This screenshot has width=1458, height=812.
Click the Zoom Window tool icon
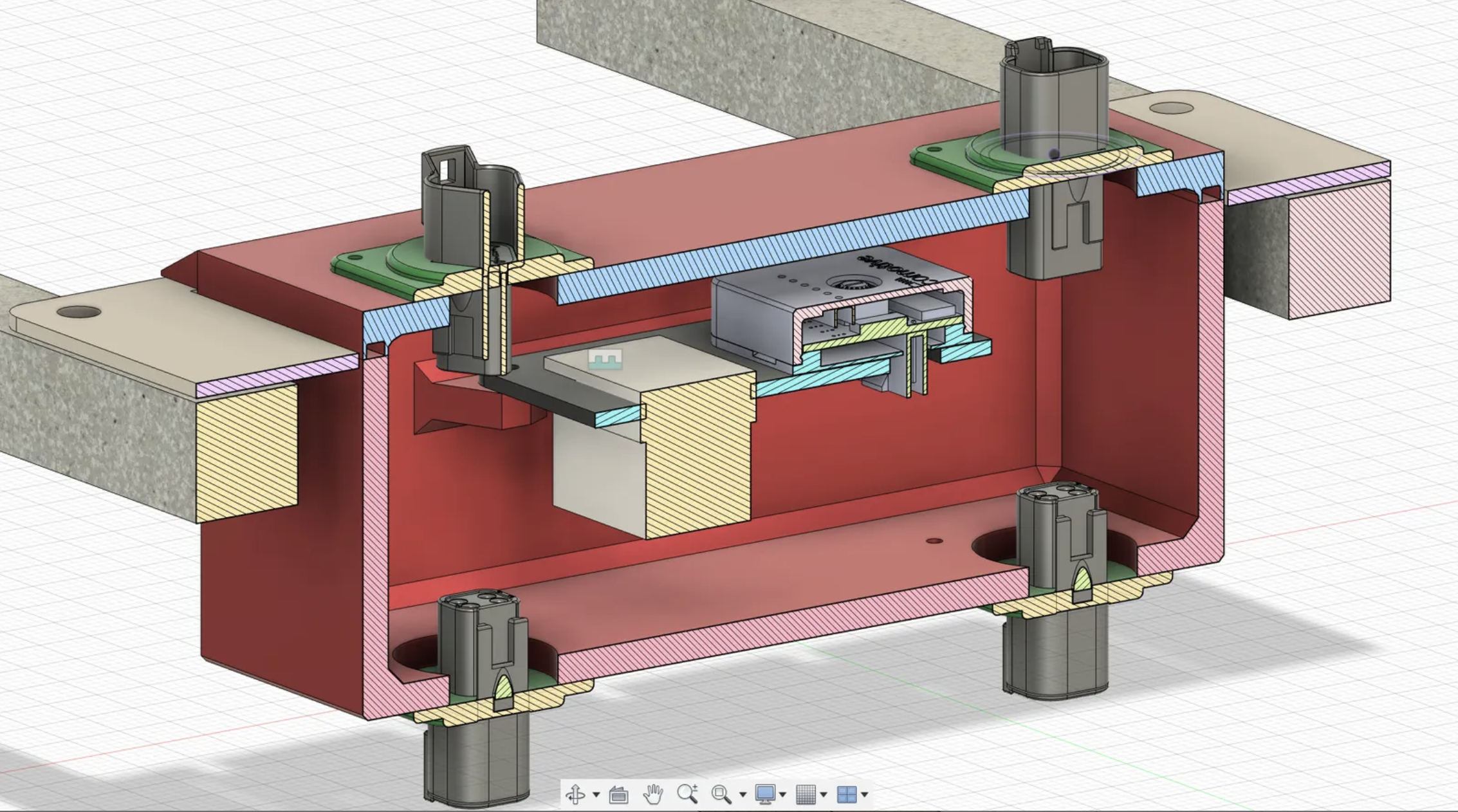pyautogui.click(x=721, y=795)
